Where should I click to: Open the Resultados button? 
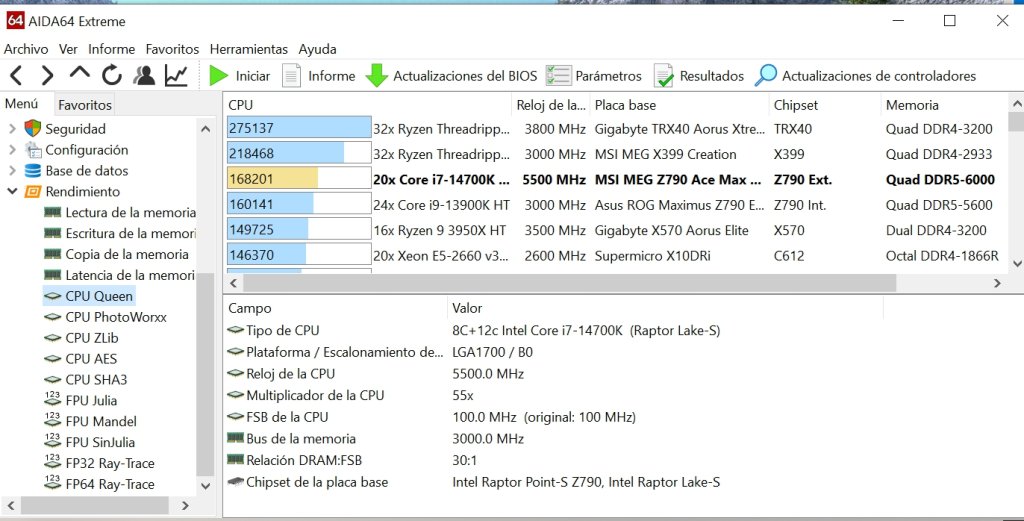(698, 76)
